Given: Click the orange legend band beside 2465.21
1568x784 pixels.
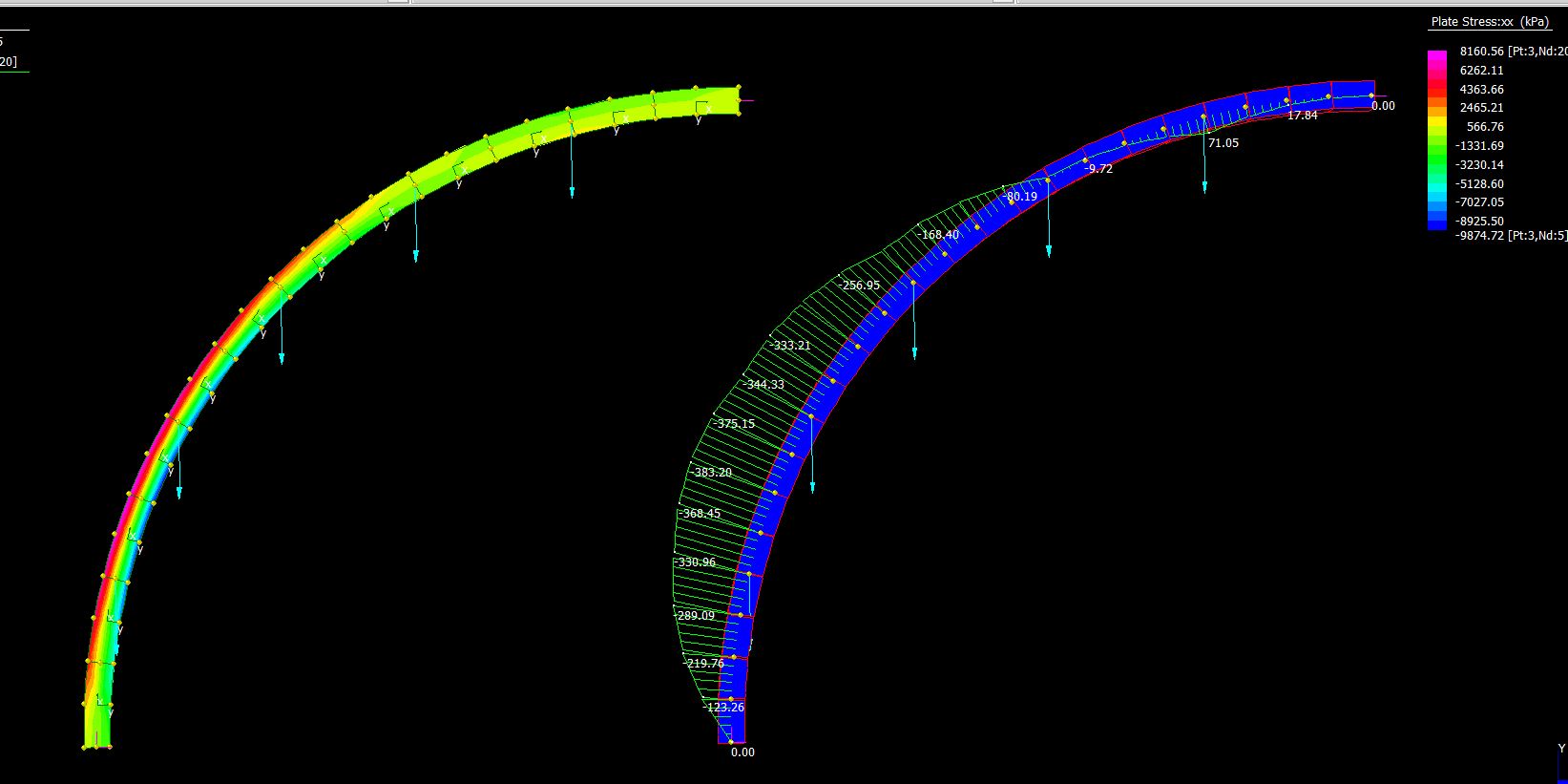Looking at the screenshot, I should (x=1436, y=108).
